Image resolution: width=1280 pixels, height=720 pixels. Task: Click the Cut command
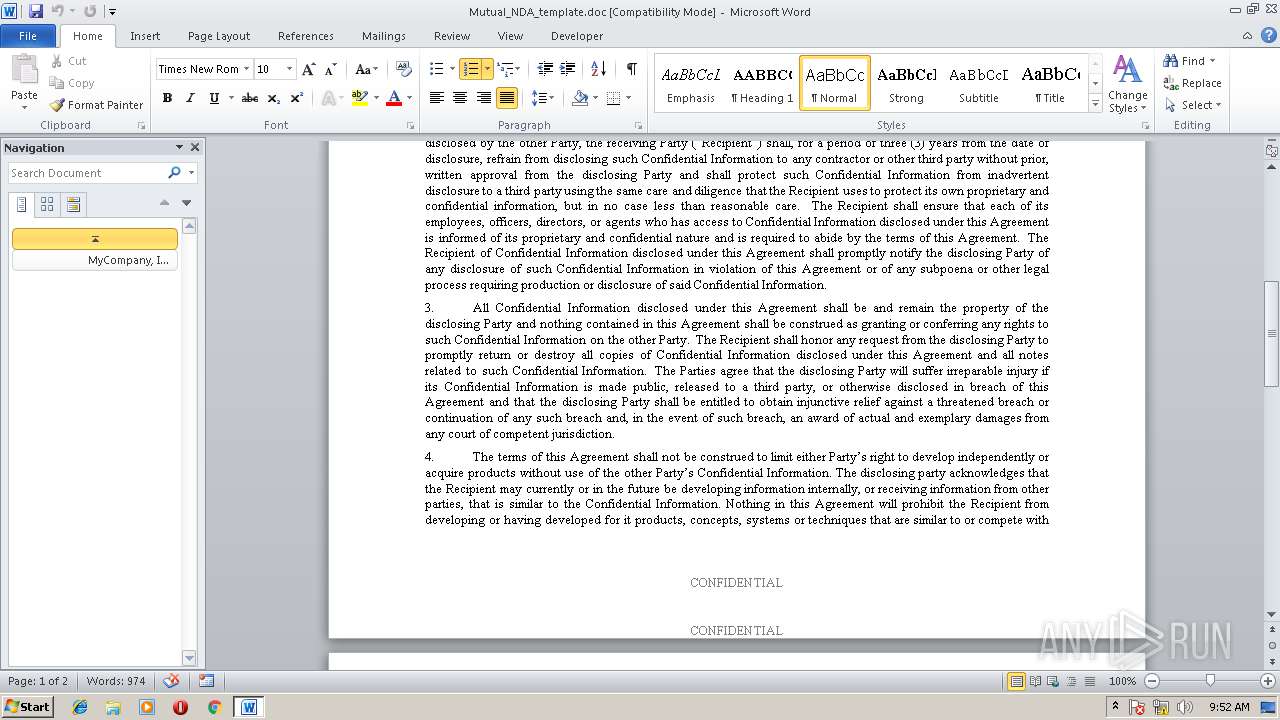69,61
